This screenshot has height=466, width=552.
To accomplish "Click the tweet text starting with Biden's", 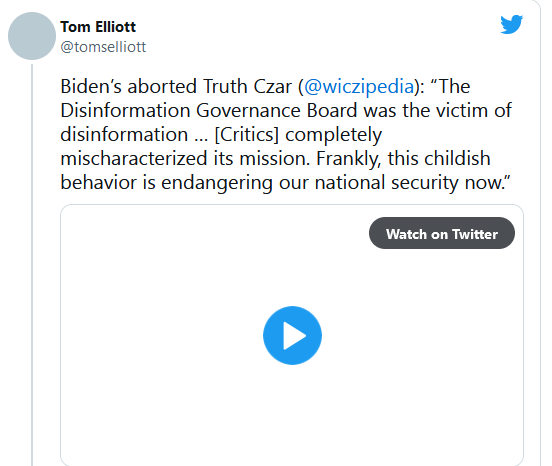I will pyautogui.click(x=286, y=134).
